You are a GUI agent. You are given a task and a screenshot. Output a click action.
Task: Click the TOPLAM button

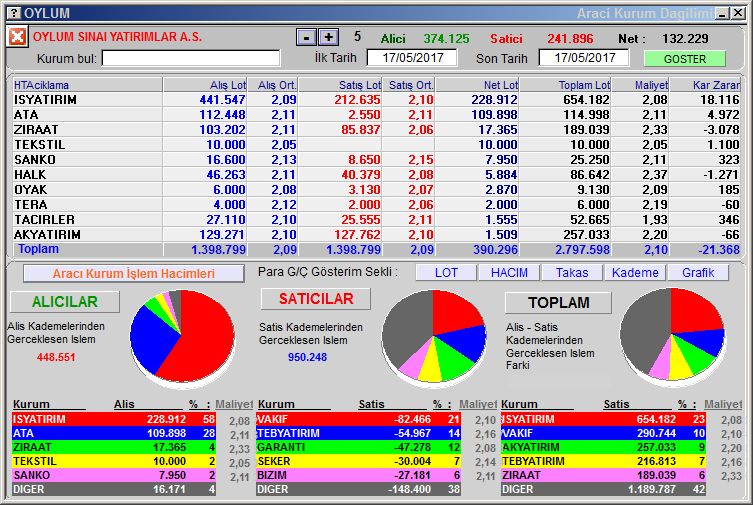tap(559, 302)
